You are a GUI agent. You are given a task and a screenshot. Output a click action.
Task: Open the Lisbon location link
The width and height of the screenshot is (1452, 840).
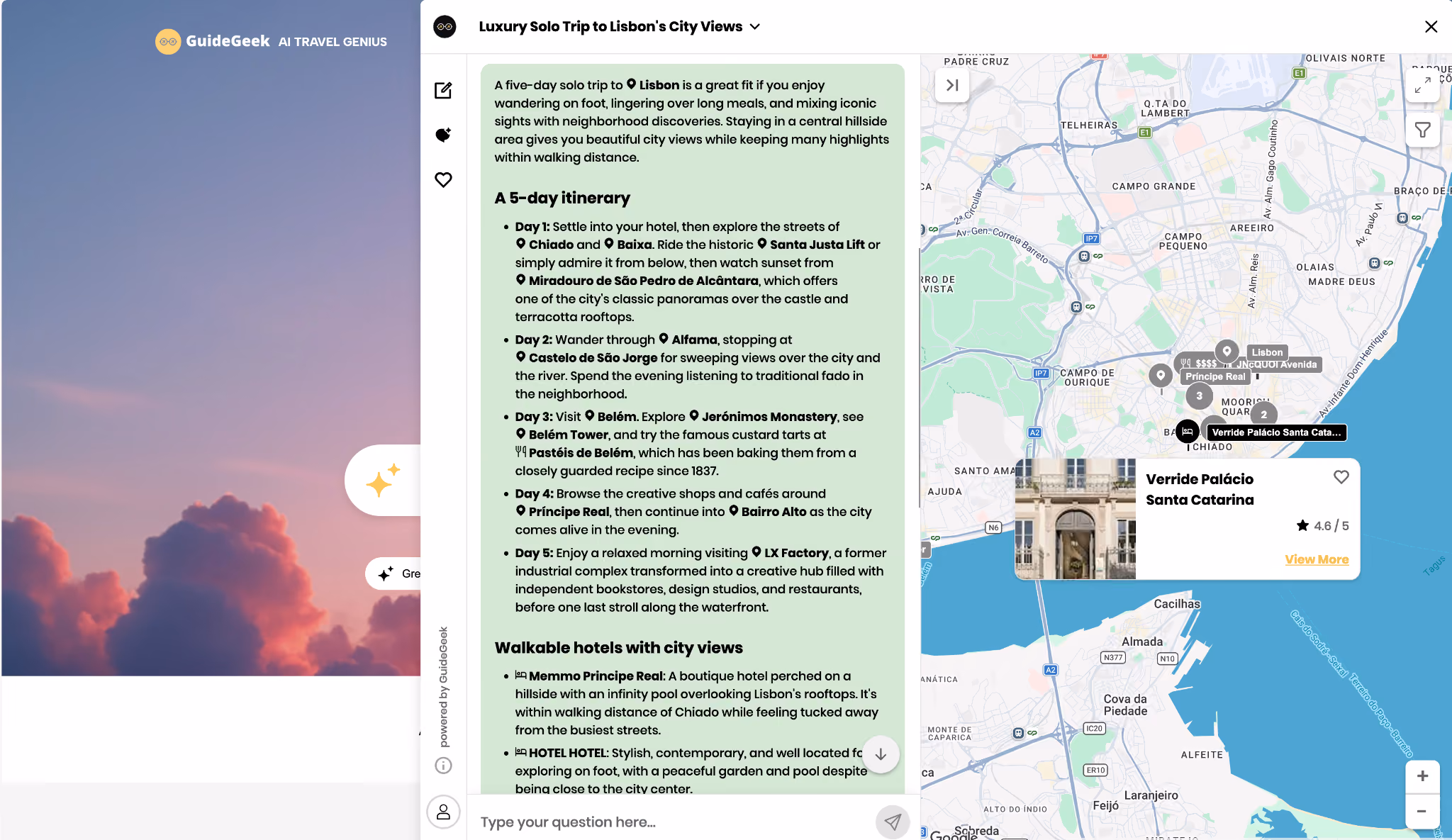[x=653, y=85]
